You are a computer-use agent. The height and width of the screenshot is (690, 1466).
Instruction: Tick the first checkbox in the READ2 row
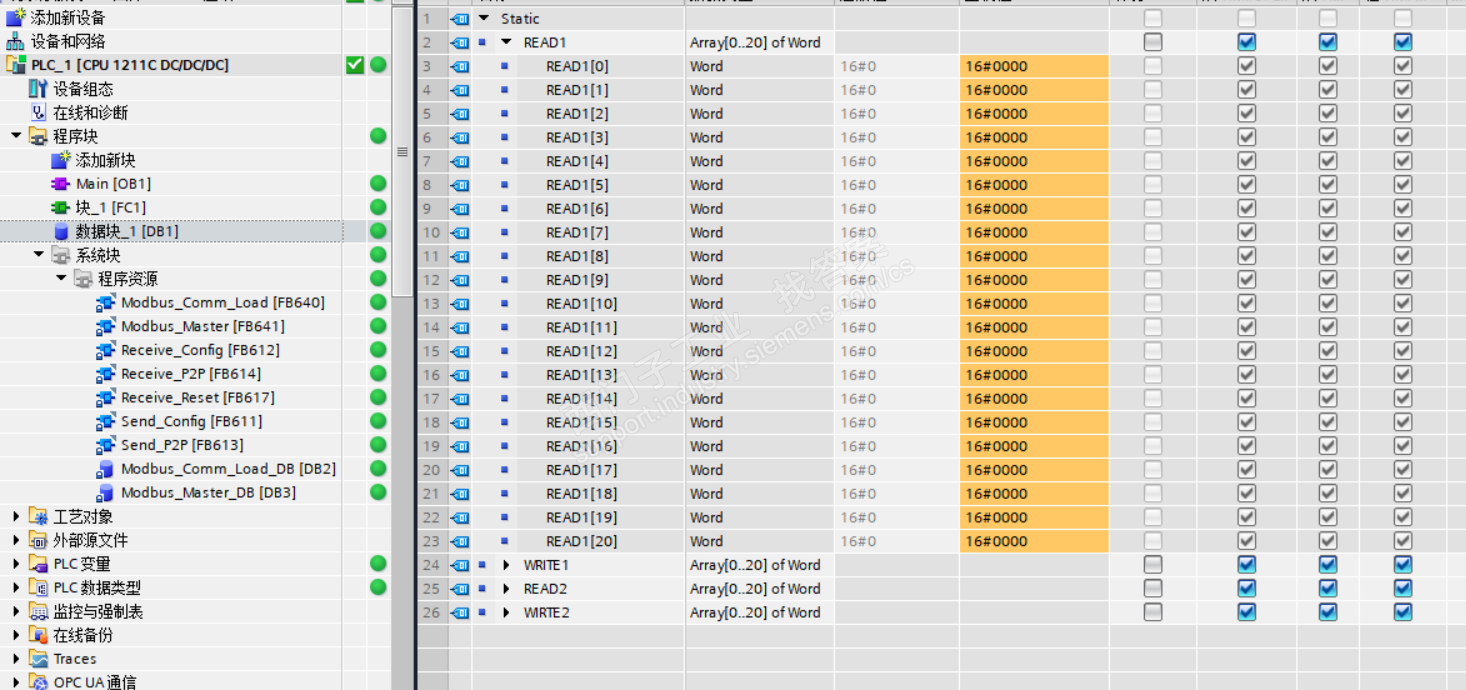pyautogui.click(x=1153, y=589)
